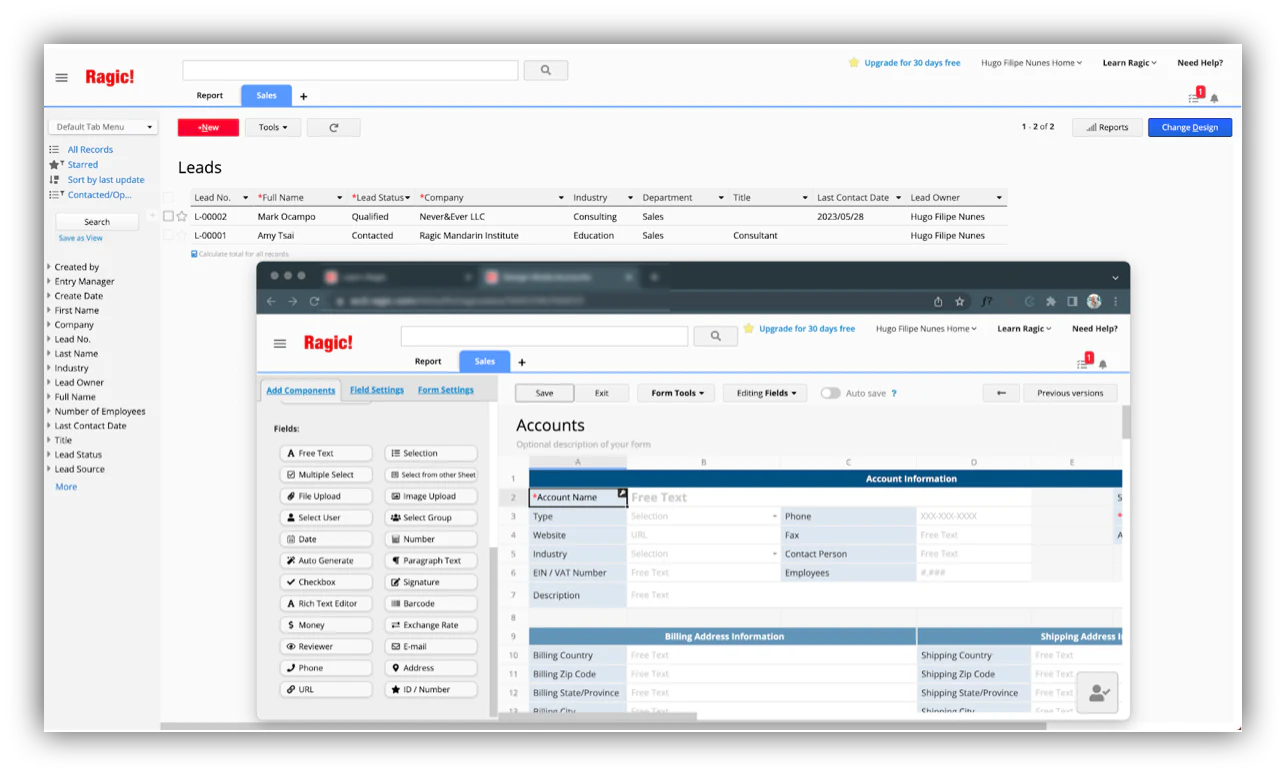
Task: Add a Checkbox field component
Action: (326, 582)
